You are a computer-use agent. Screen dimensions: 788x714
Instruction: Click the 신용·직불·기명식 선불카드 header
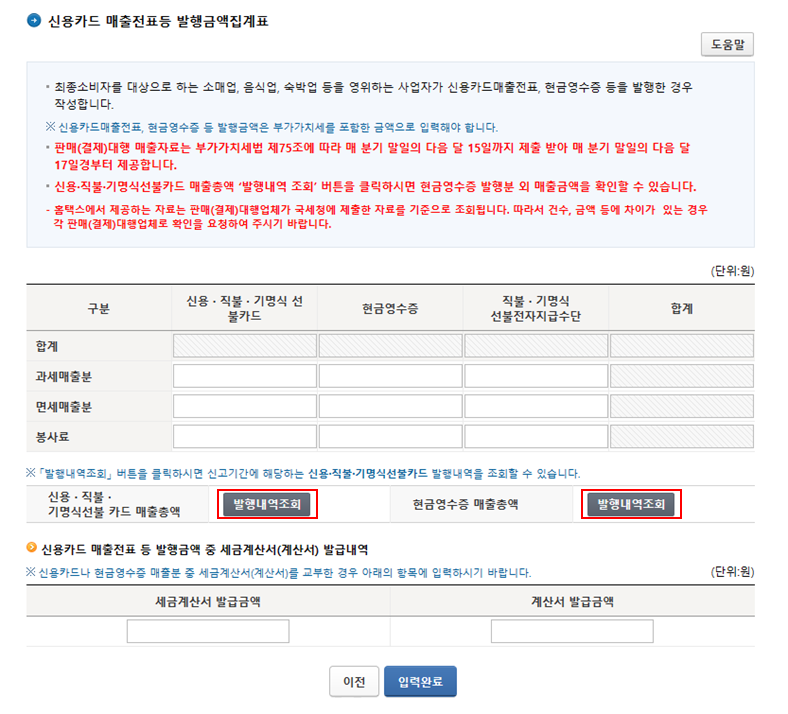point(245,309)
